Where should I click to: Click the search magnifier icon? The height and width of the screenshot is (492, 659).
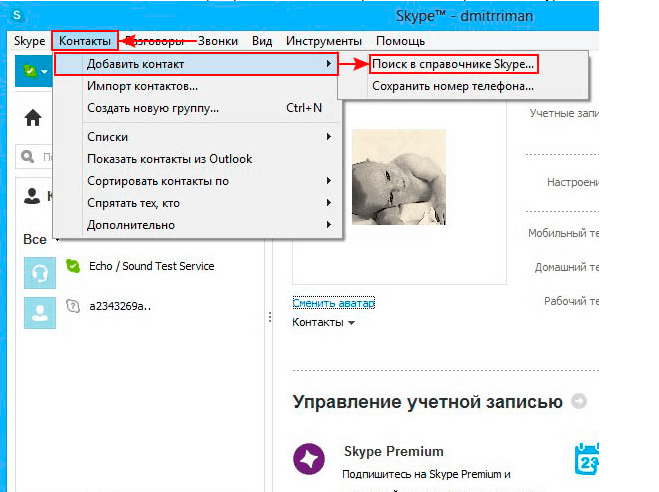click(x=28, y=157)
